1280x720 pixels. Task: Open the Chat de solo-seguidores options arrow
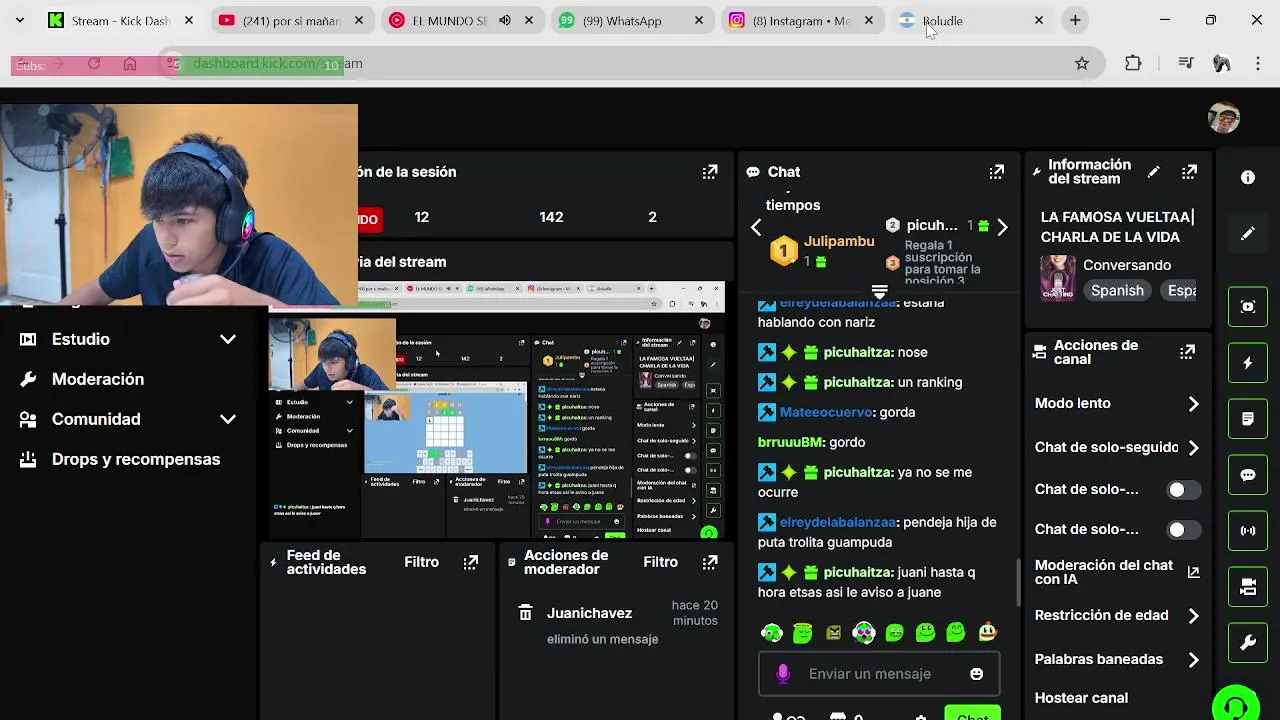coord(1193,448)
